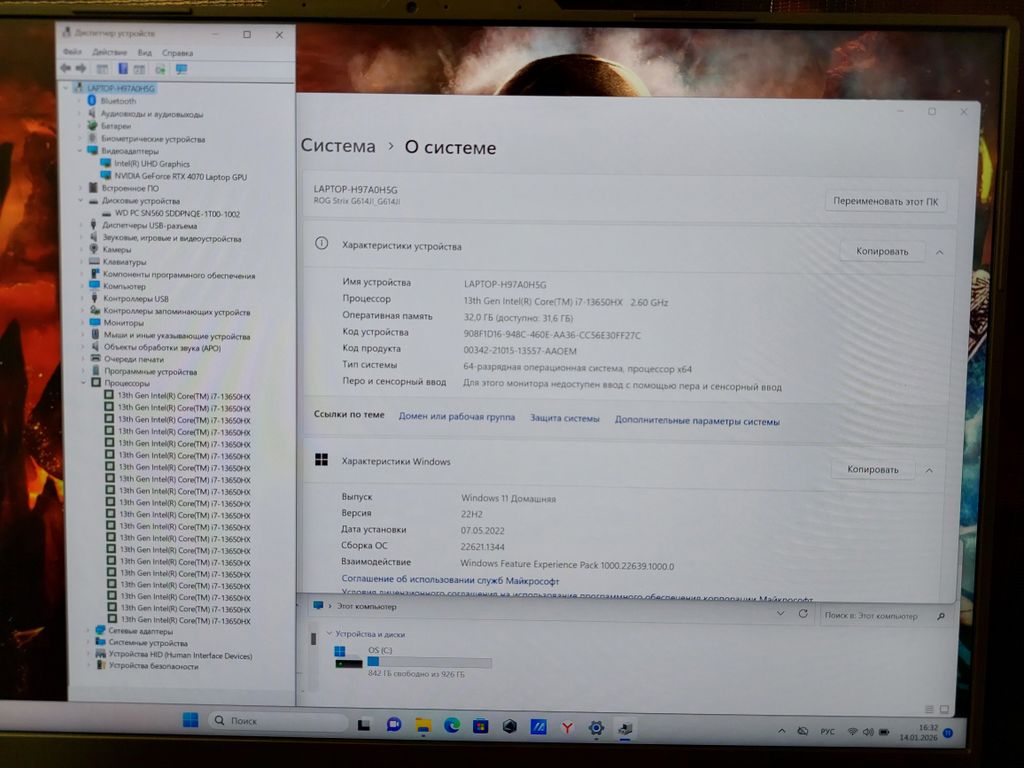Click the Back arrow in Device Manager toolbar

(x=66, y=69)
